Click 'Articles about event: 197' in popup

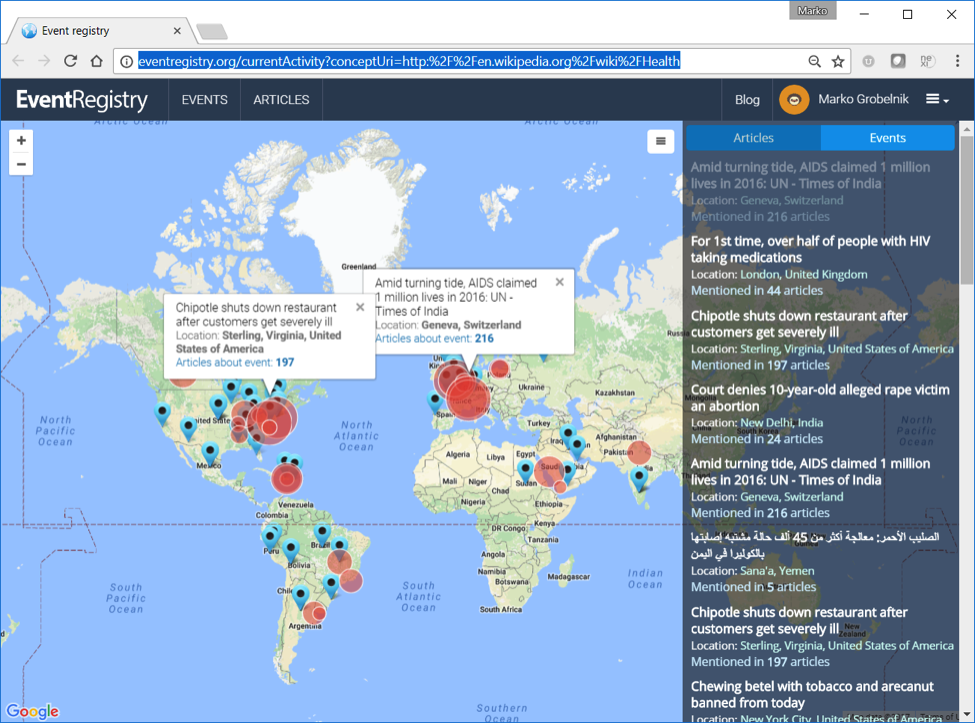(x=235, y=363)
